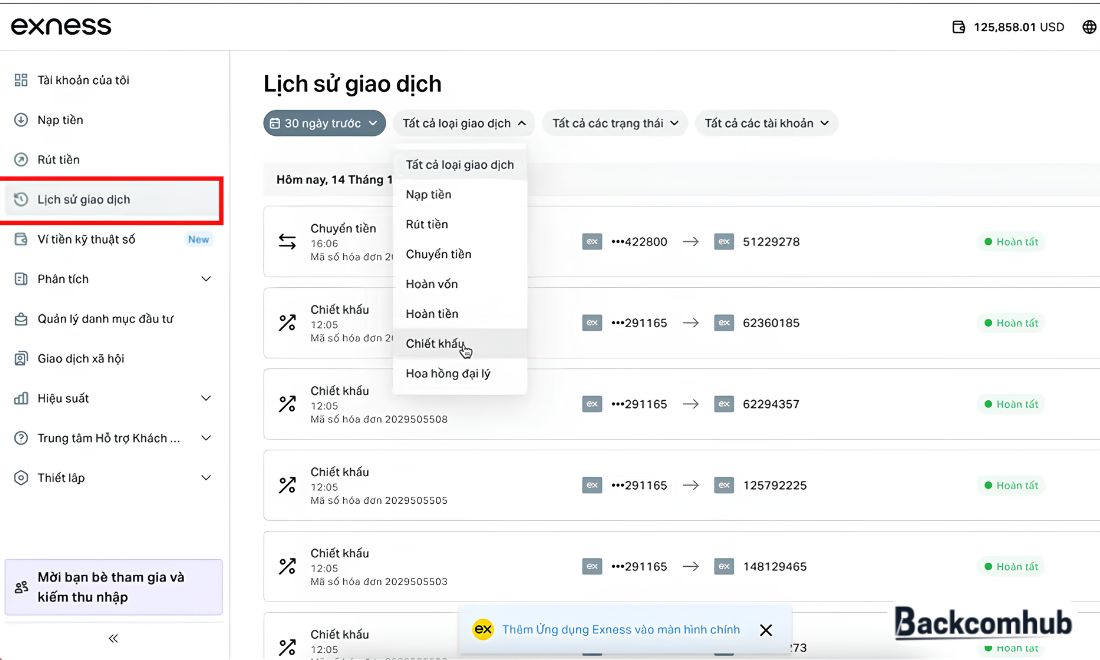Viewport: 1100px width, 660px height.
Task: Click the Exness logo
Action: pos(61,26)
